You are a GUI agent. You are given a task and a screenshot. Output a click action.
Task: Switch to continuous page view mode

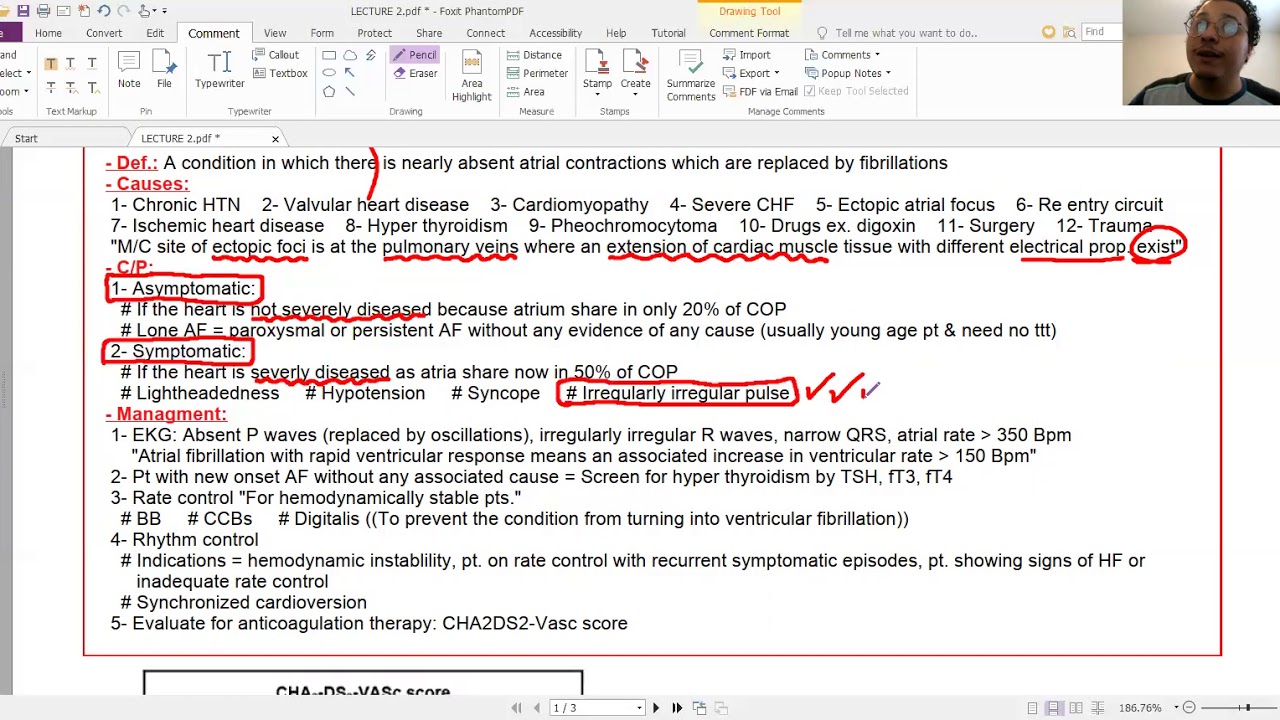(1054, 708)
